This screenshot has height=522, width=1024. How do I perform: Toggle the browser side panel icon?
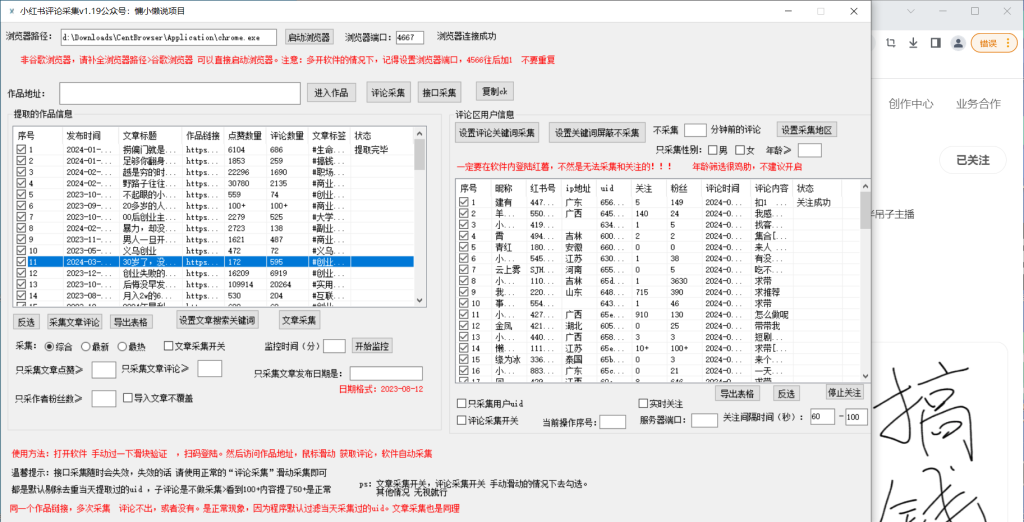click(935, 43)
